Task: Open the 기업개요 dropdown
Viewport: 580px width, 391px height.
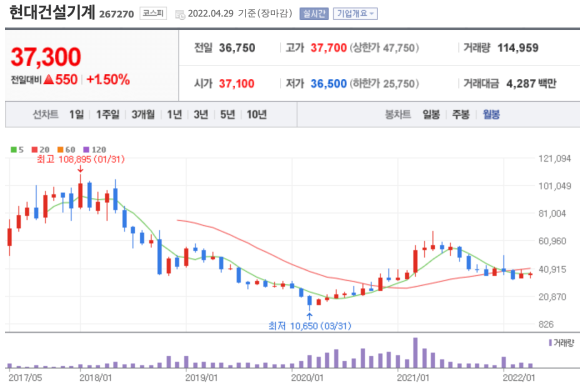Action: pos(355,14)
